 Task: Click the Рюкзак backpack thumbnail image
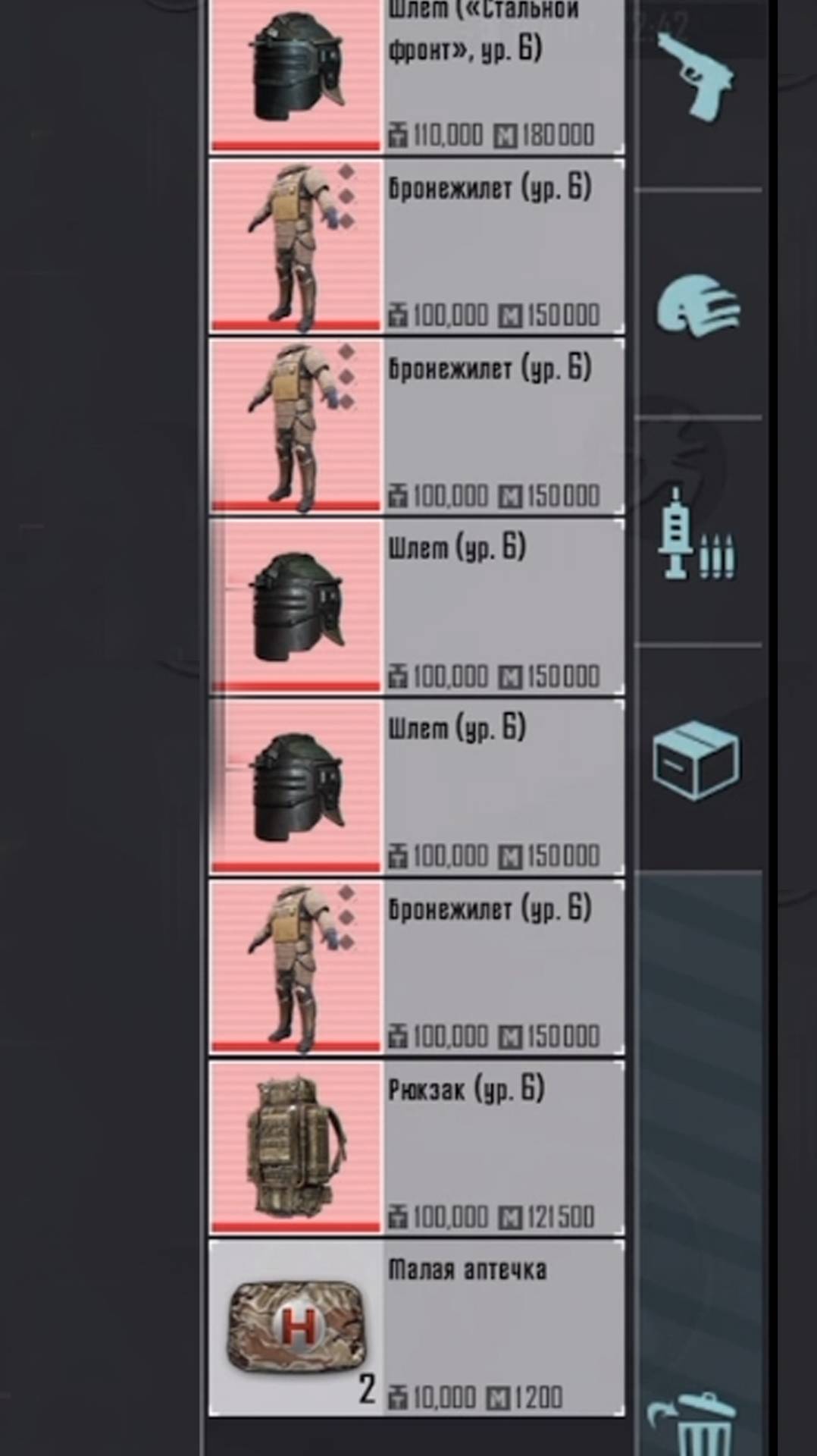(296, 1147)
